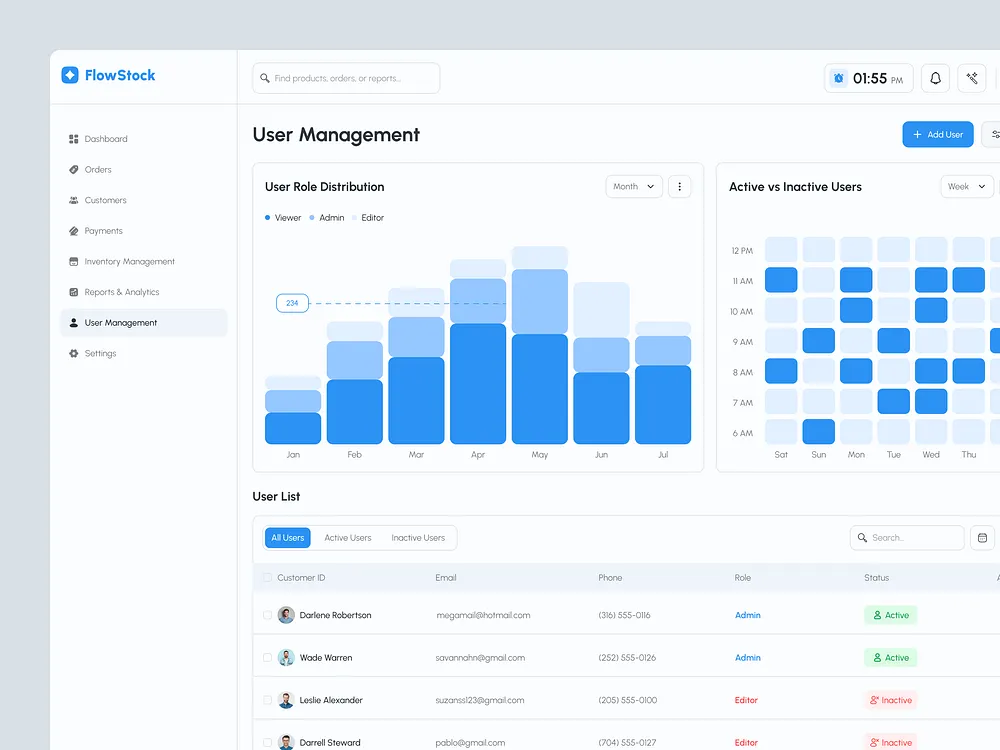Open the magic wand tool in the header
This screenshot has height=750, width=1000.
971,77
